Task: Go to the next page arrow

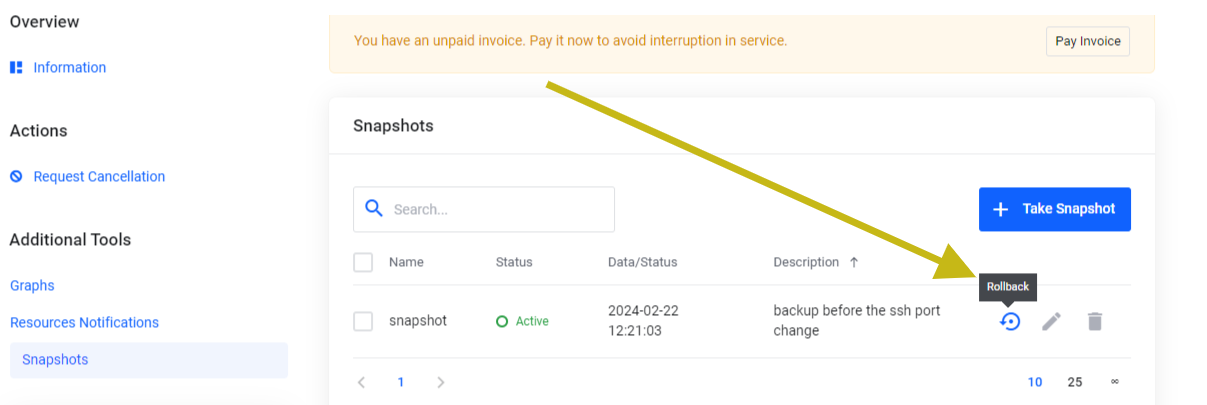Action: (441, 382)
